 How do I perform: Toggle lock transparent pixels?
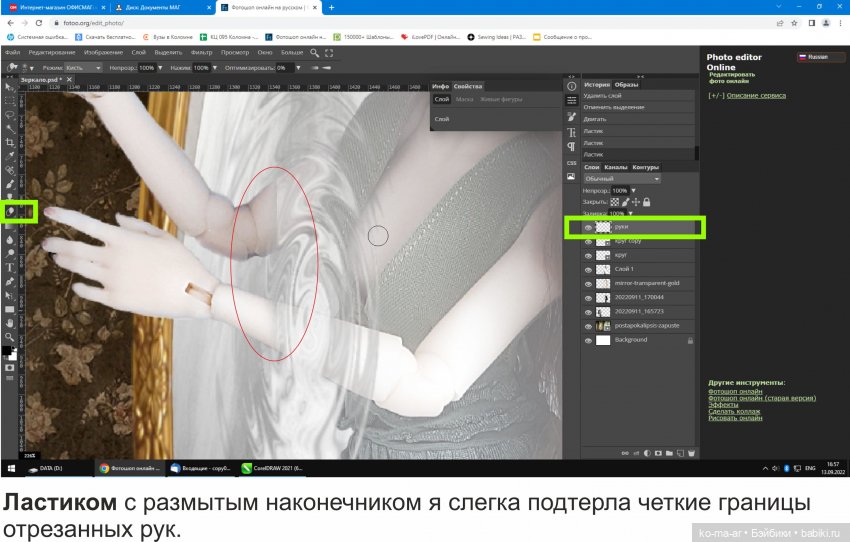(615, 202)
